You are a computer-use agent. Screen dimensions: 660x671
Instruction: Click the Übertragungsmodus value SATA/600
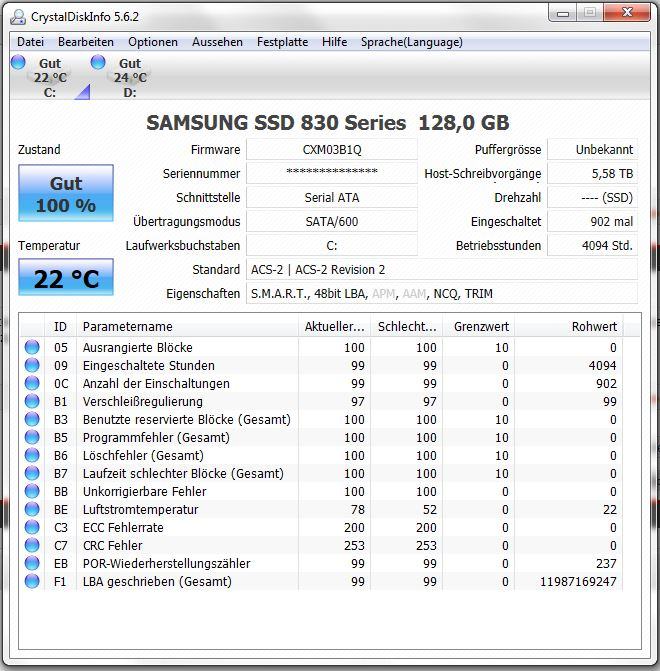pos(332,222)
